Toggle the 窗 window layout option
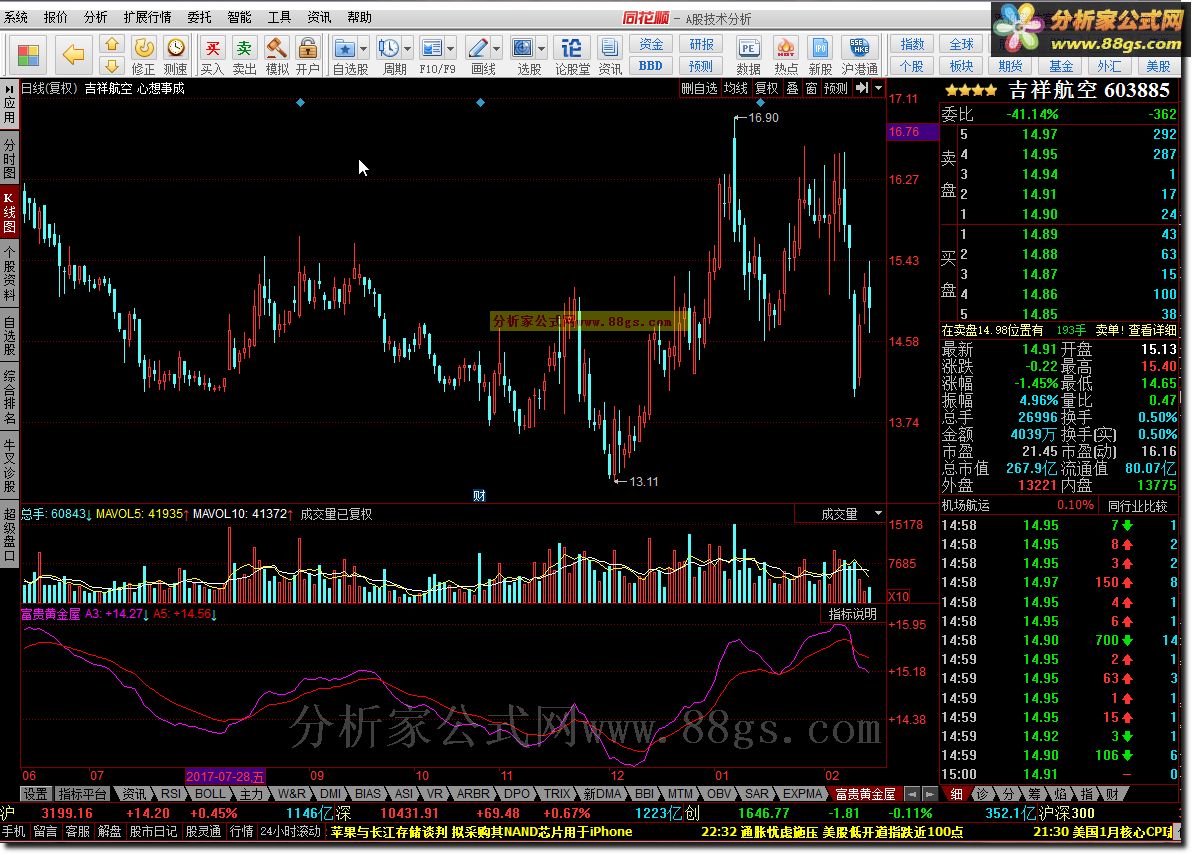This screenshot has height=854, width=1193. coord(812,88)
